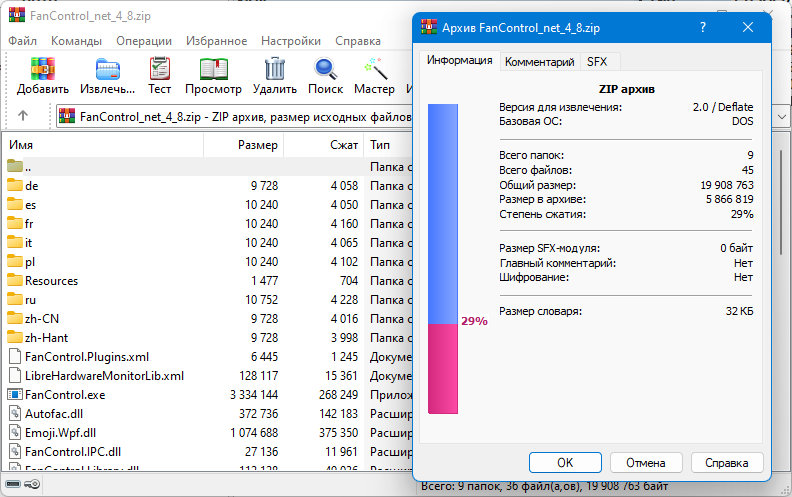
Task: Sort by the Сжат column header
Action: 324,145
